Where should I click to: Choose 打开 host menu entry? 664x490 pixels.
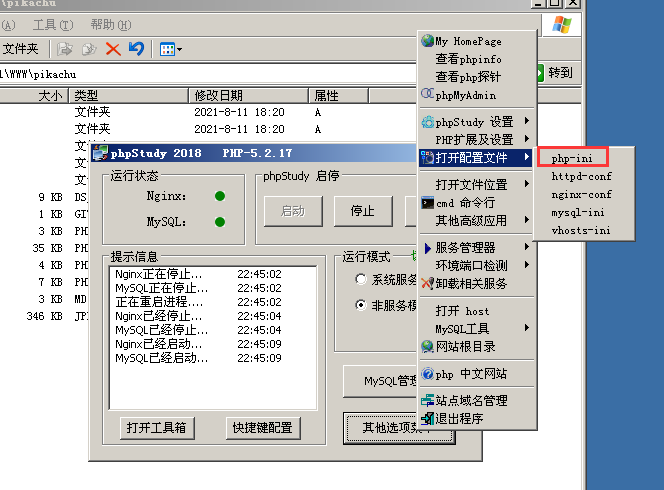coord(462,311)
